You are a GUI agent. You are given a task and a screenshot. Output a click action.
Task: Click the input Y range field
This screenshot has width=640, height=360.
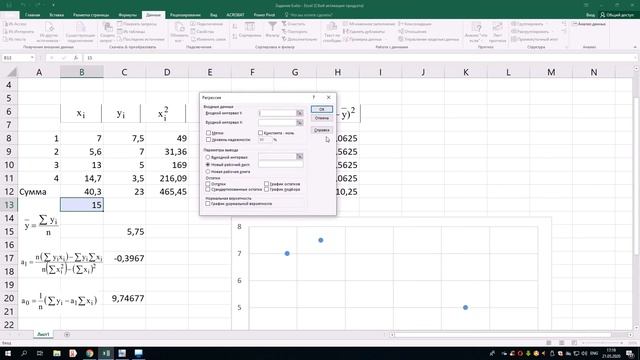277,113
